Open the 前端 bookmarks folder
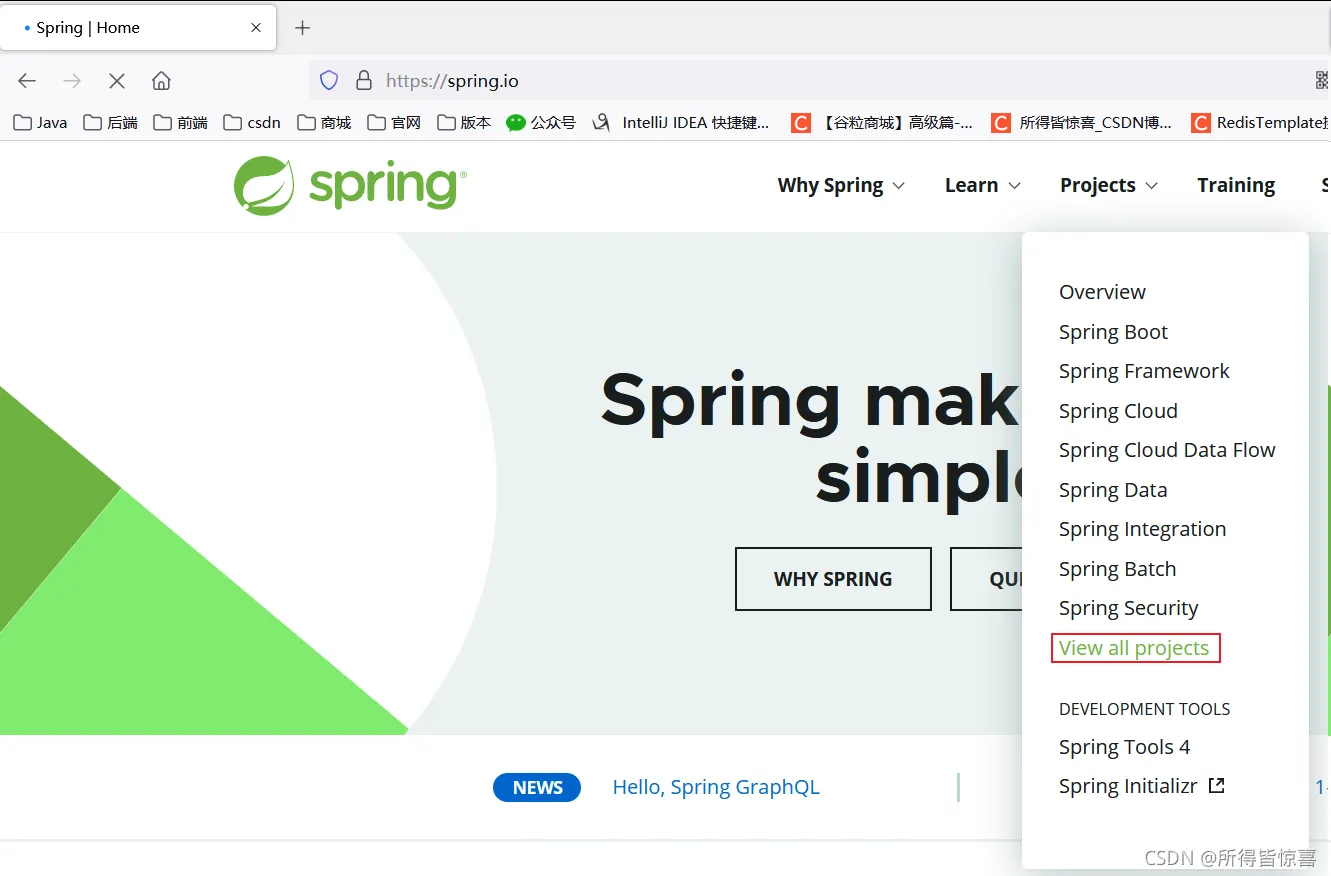The height and width of the screenshot is (876, 1331). 180,123
